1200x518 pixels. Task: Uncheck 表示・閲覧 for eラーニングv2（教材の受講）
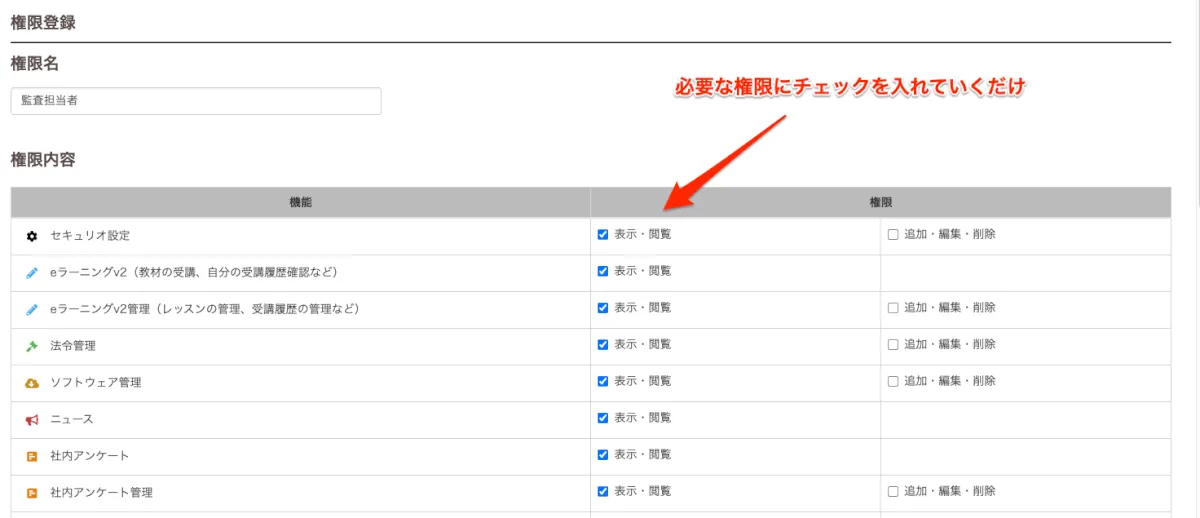(603, 271)
